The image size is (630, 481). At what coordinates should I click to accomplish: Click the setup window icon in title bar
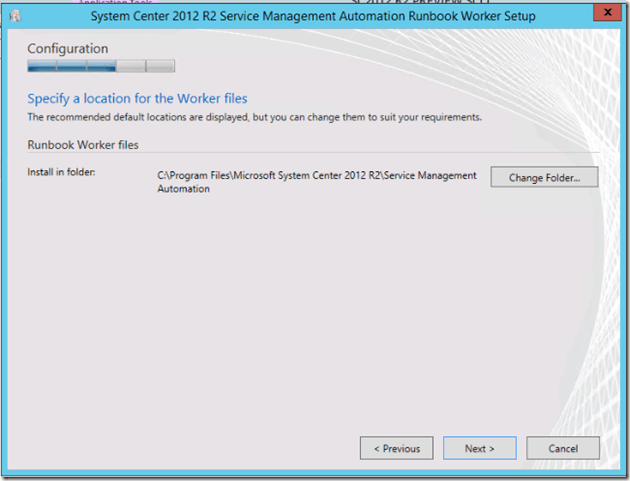(x=14, y=16)
